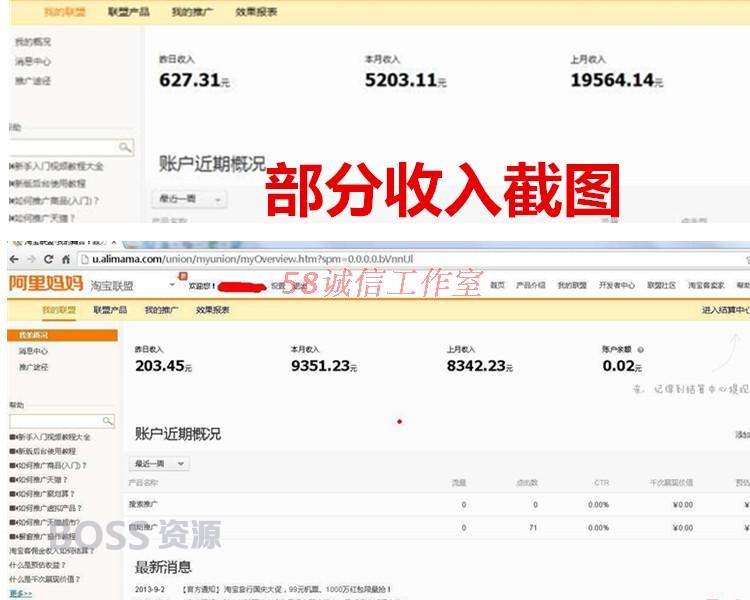Click the CTR column header
Screen dimensions: 750x600
601,483
